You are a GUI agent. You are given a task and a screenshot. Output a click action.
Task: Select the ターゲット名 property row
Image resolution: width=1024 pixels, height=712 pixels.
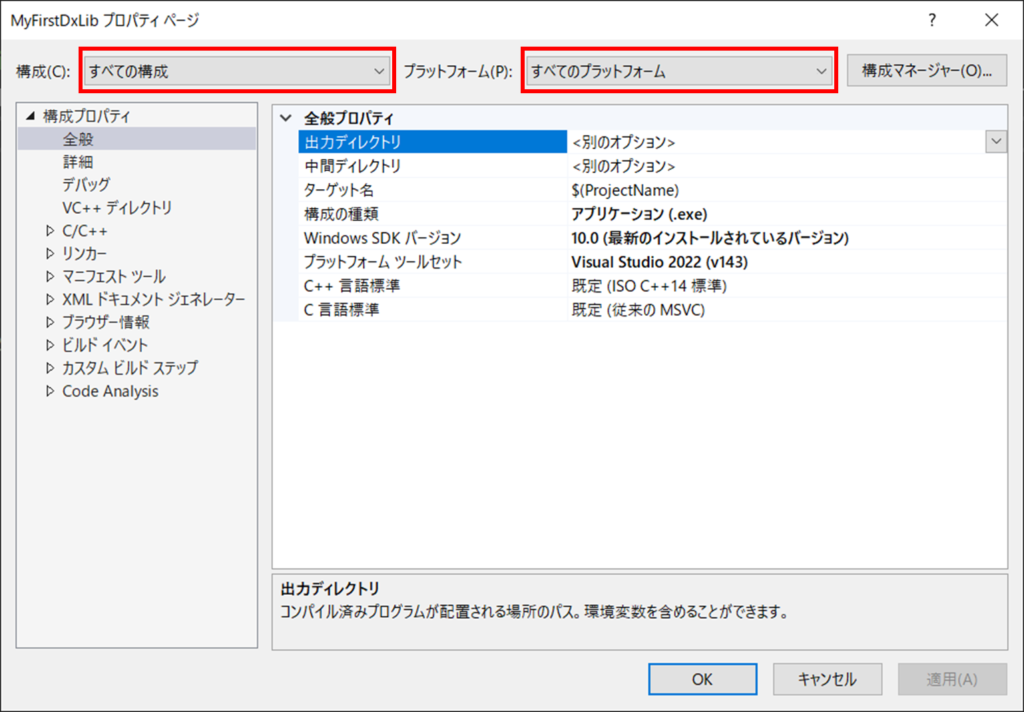coord(432,190)
